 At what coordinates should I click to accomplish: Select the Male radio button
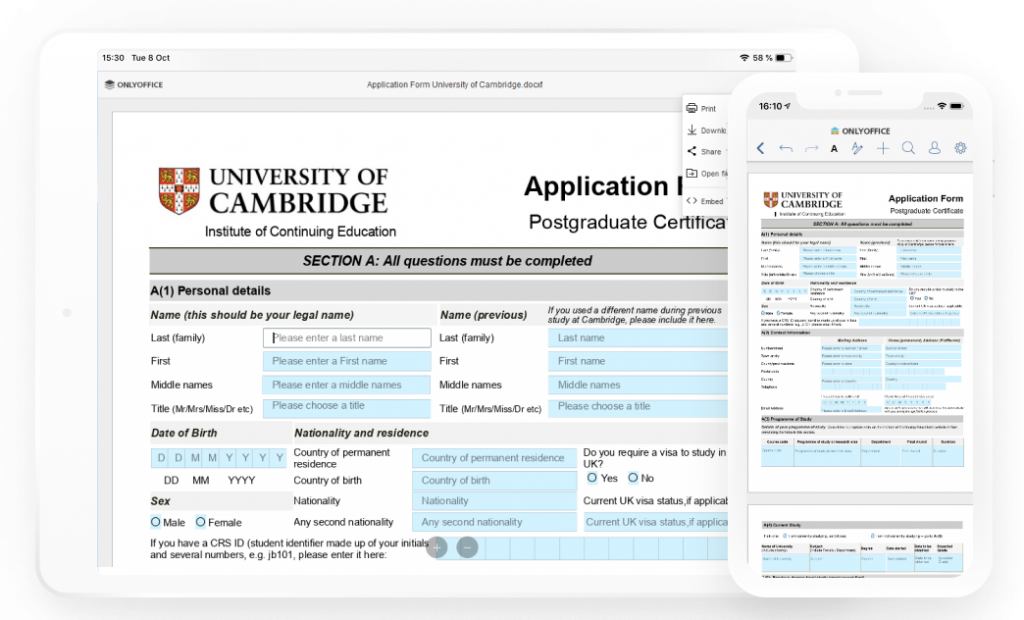tap(156, 522)
